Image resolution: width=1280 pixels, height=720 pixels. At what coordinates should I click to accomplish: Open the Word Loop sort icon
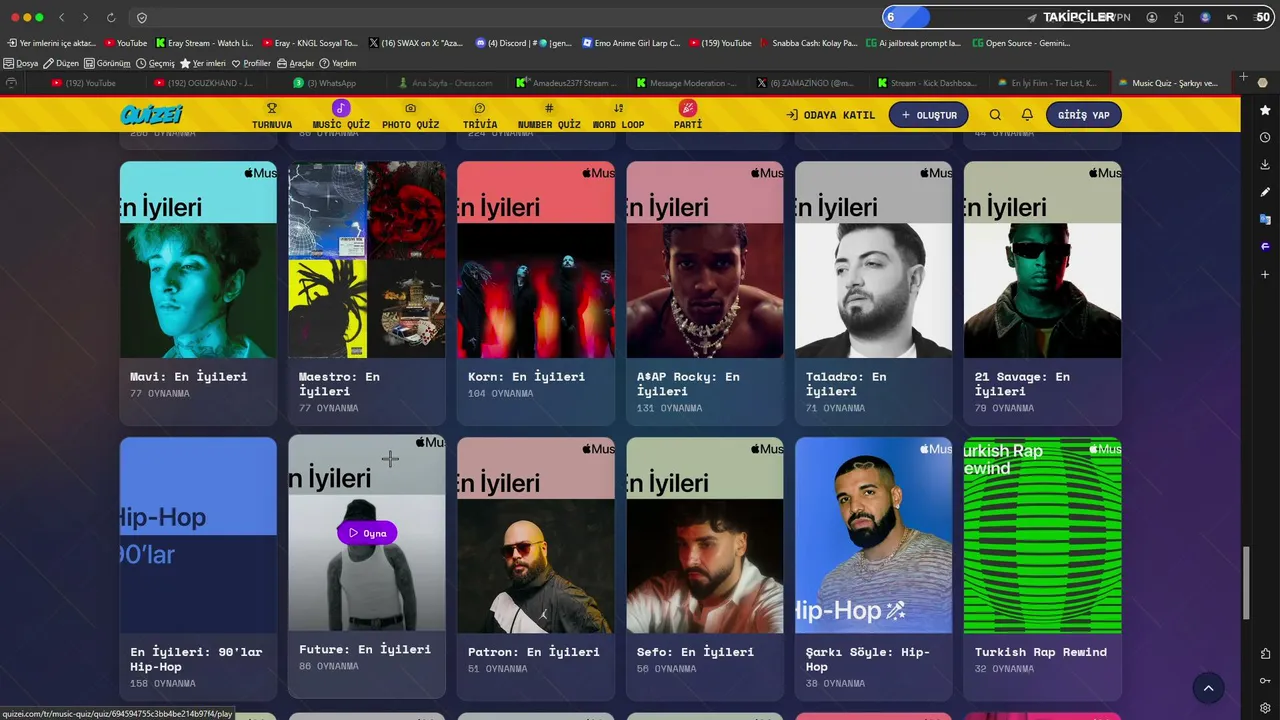point(618,108)
